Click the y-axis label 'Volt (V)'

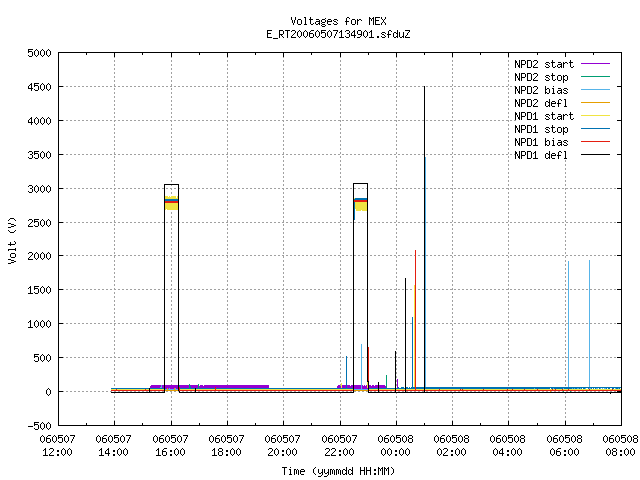tap(12, 241)
